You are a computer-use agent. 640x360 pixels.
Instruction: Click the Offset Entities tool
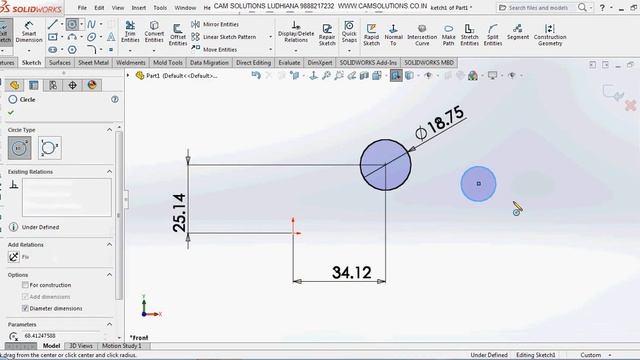178,34
